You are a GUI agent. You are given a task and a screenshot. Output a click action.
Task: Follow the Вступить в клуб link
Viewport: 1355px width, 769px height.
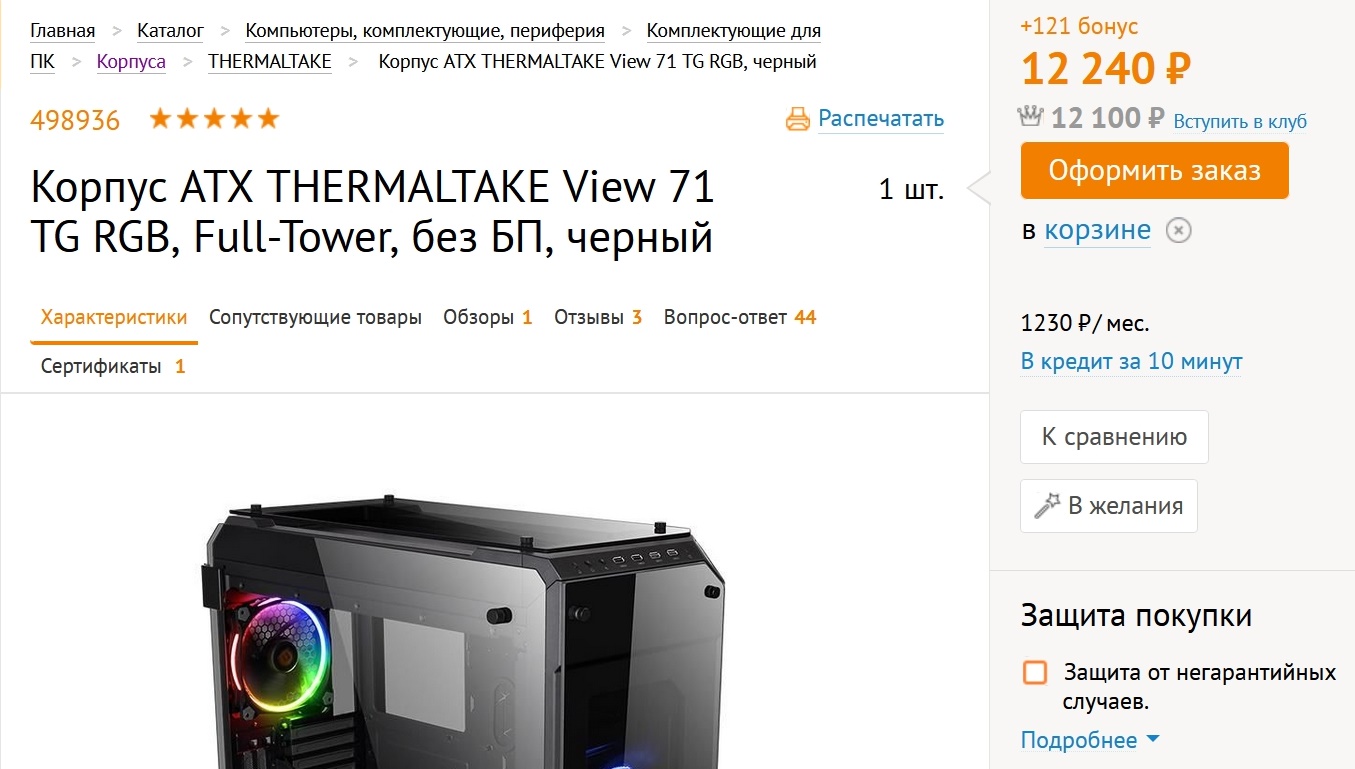[x=1240, y=121]
